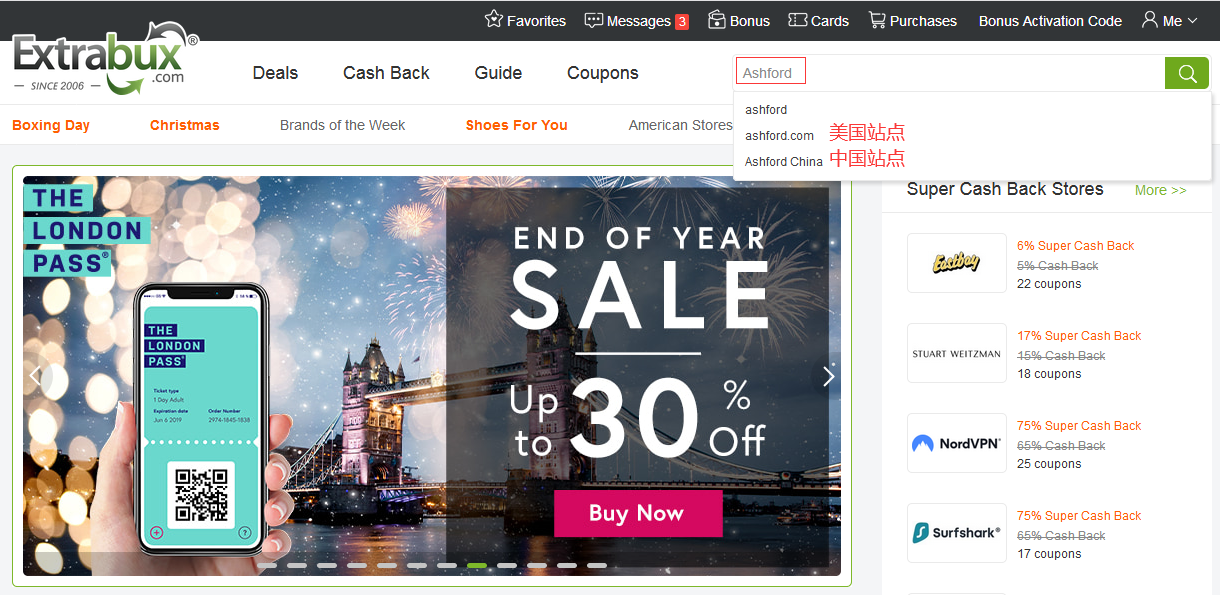Click the green search magnifier button

point(1187,73)
